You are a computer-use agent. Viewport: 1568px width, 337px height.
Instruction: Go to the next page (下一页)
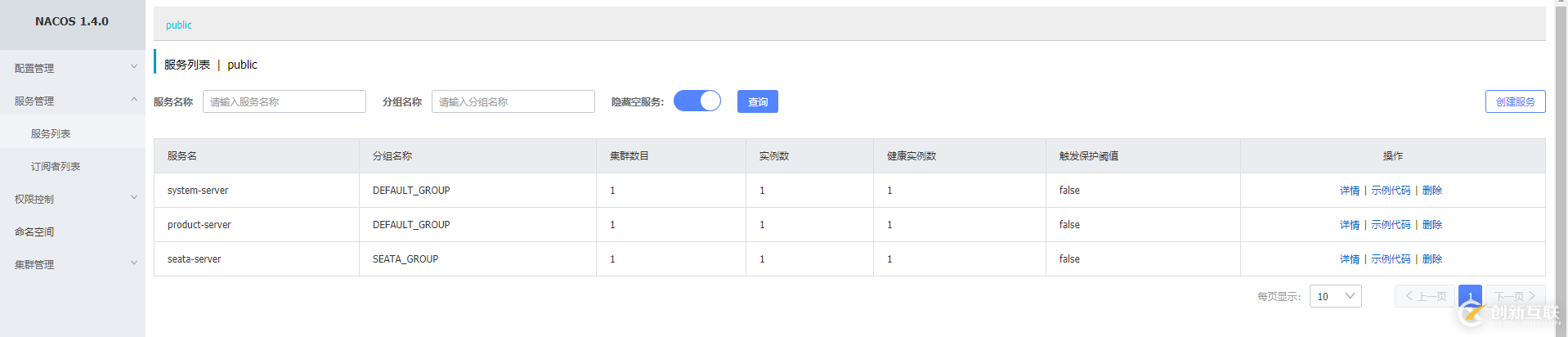pos(1515,296)
